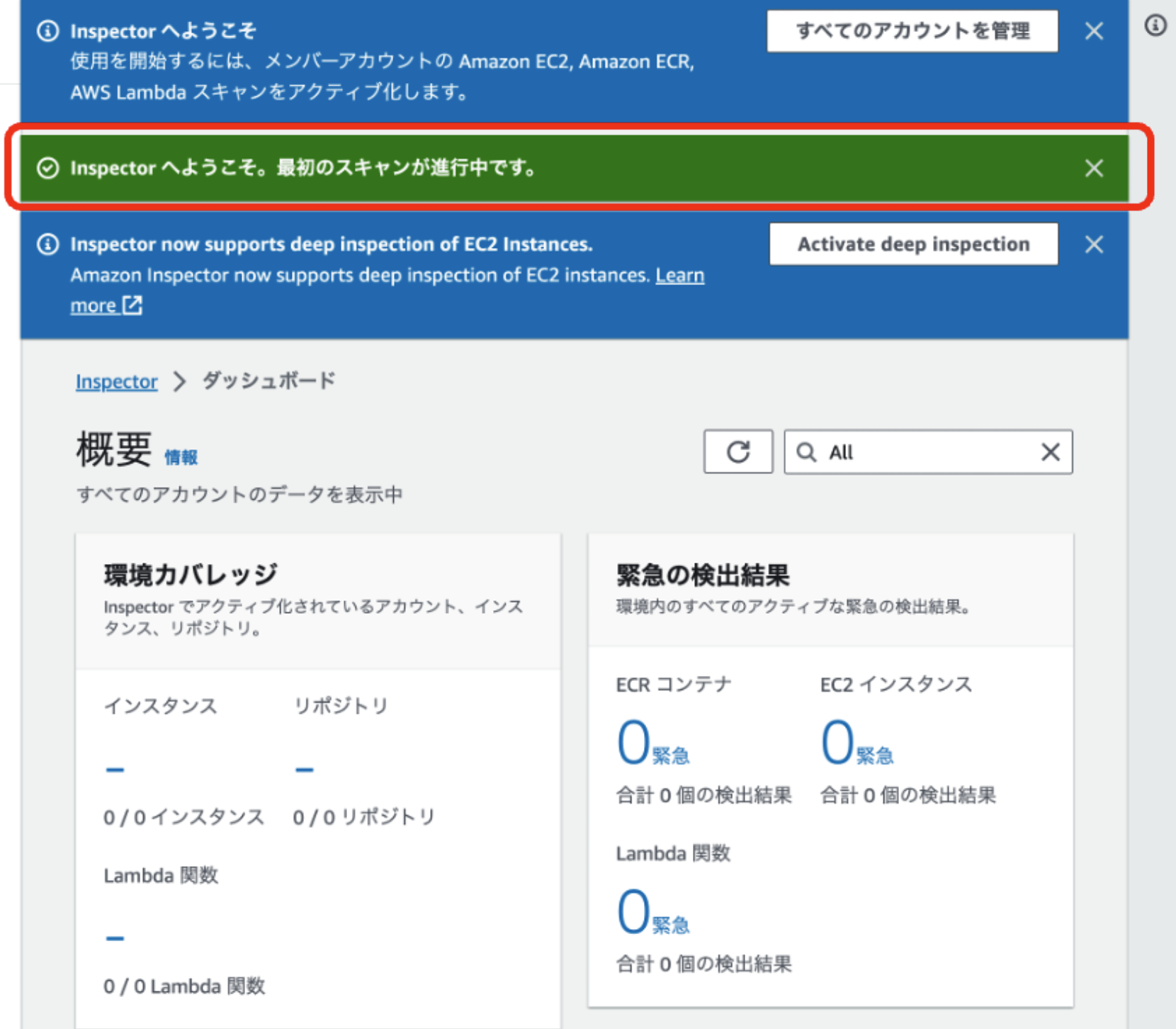This screenshot has height=1029, width=1176.
Task: Click ダッシュボード breadcrumb text
Action: (269, 381)
